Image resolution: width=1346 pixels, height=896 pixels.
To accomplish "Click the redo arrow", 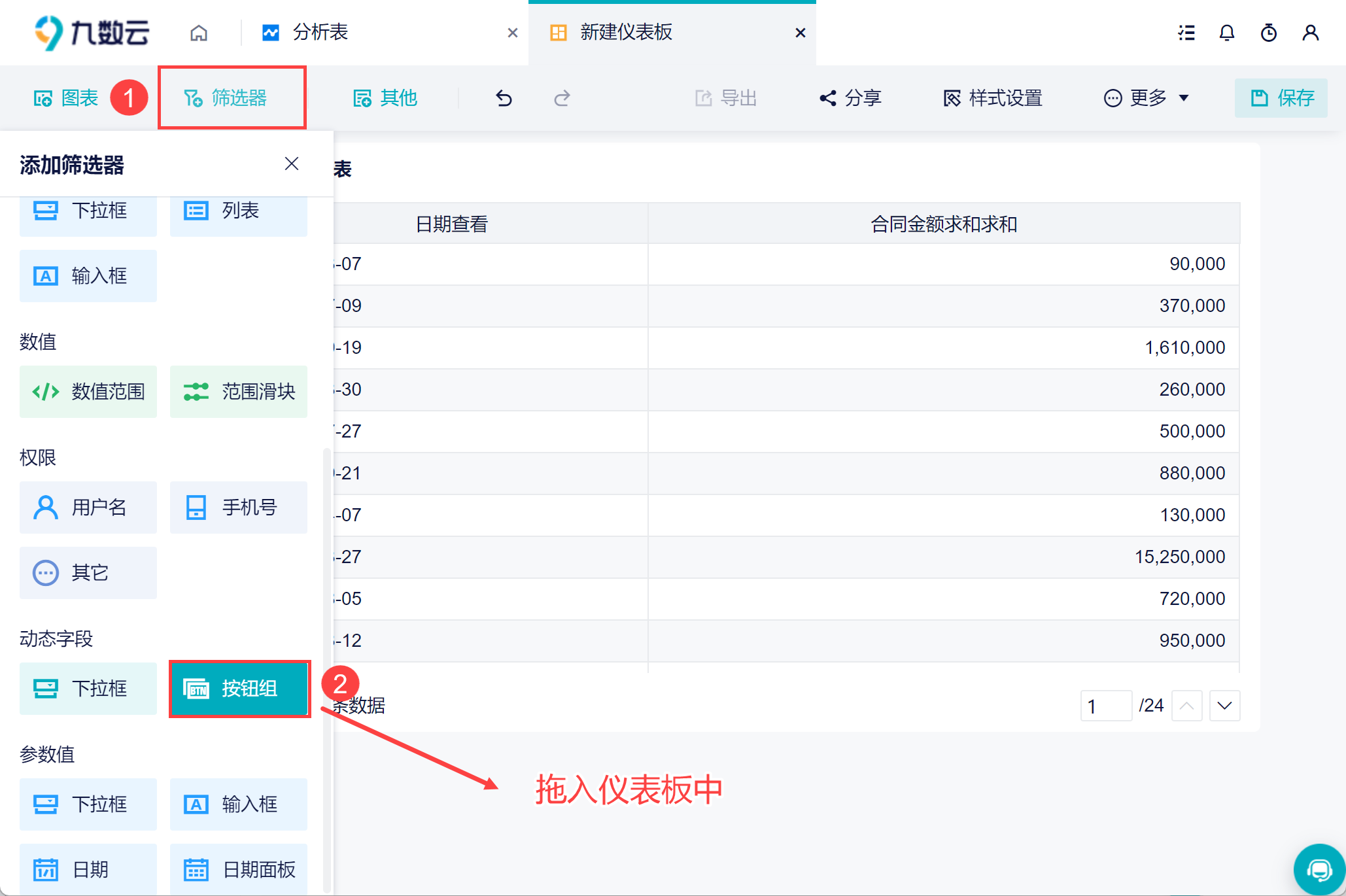I will pos(562,98).
